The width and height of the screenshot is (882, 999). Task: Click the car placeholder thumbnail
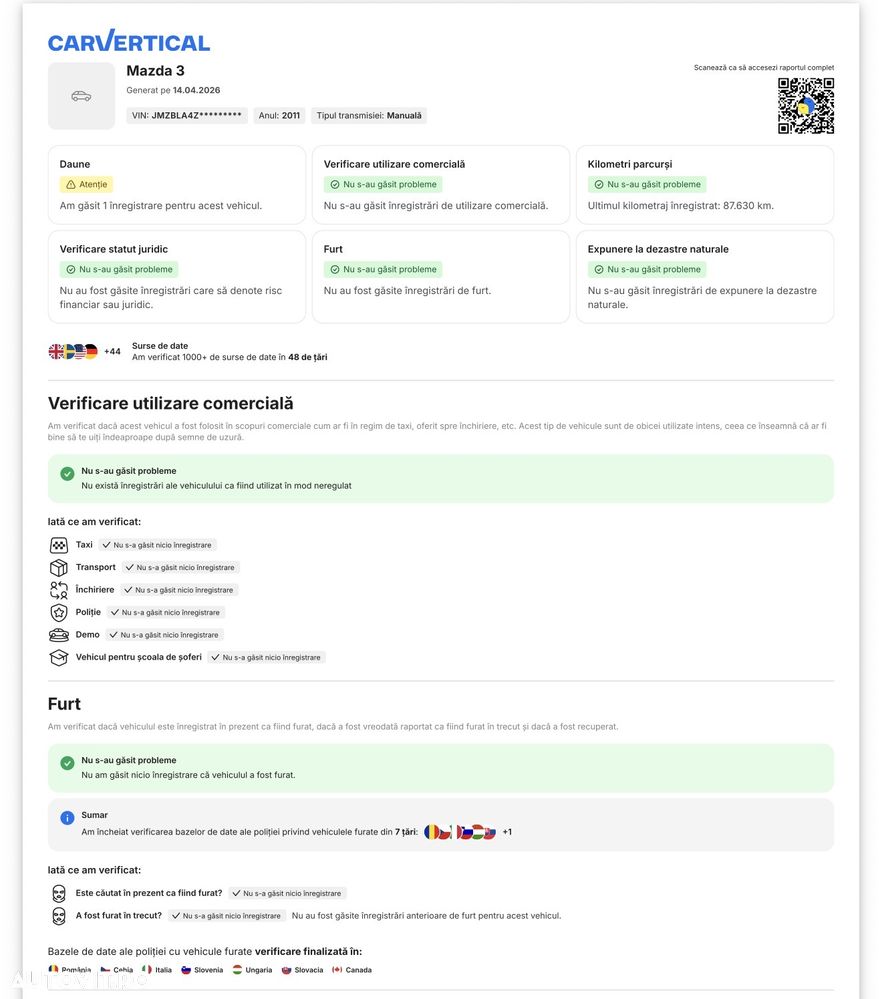[81, 96]
